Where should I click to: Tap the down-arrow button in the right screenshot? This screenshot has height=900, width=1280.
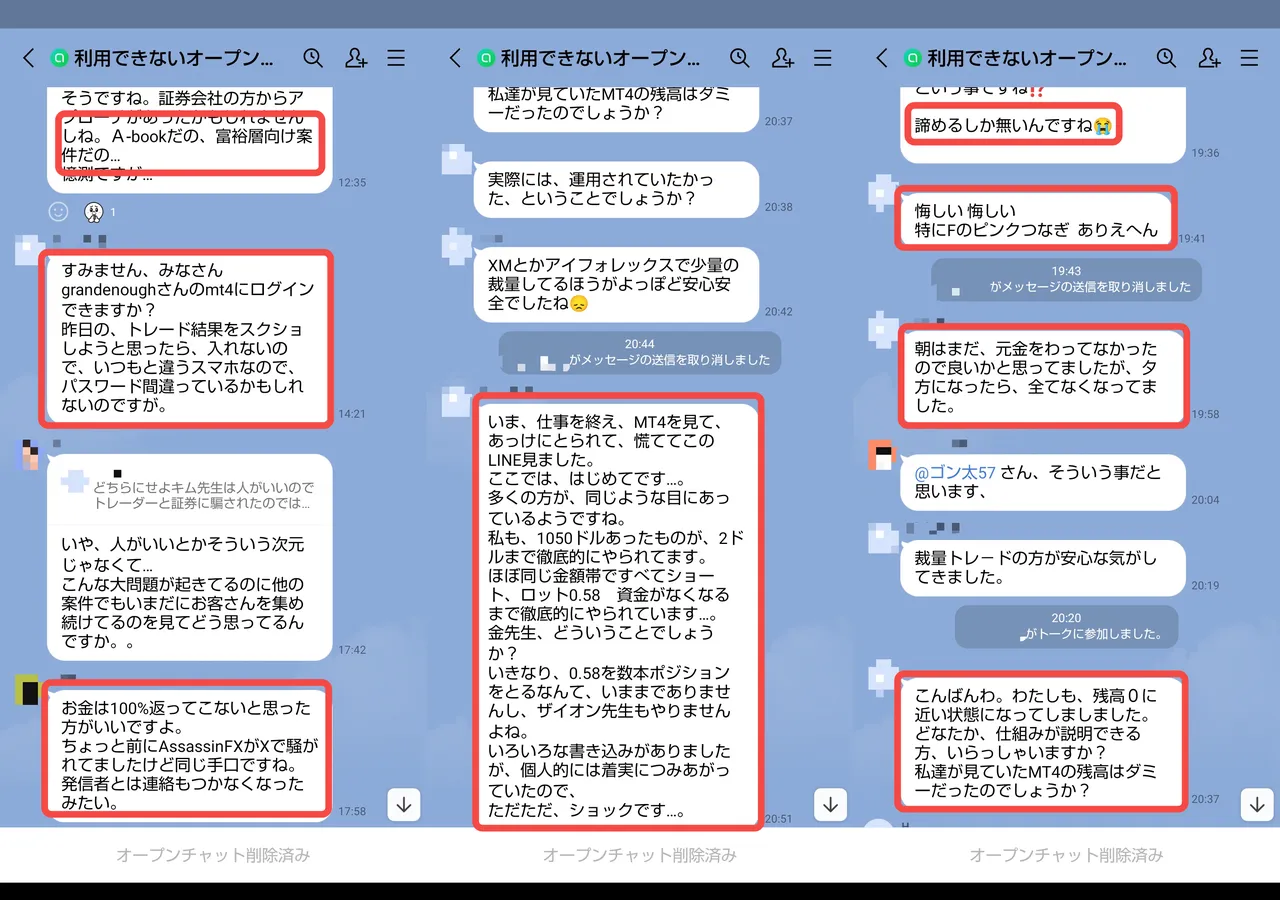pos(1257,804)
